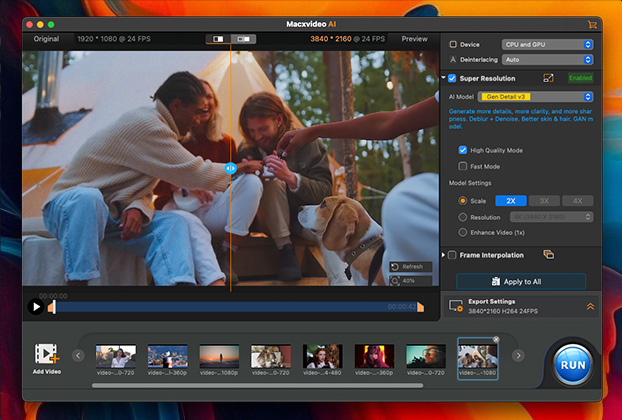622x420 pixels.
Task: Switch to split-view comparison mode
Action: pyautogui.click(x=218, y=39)
